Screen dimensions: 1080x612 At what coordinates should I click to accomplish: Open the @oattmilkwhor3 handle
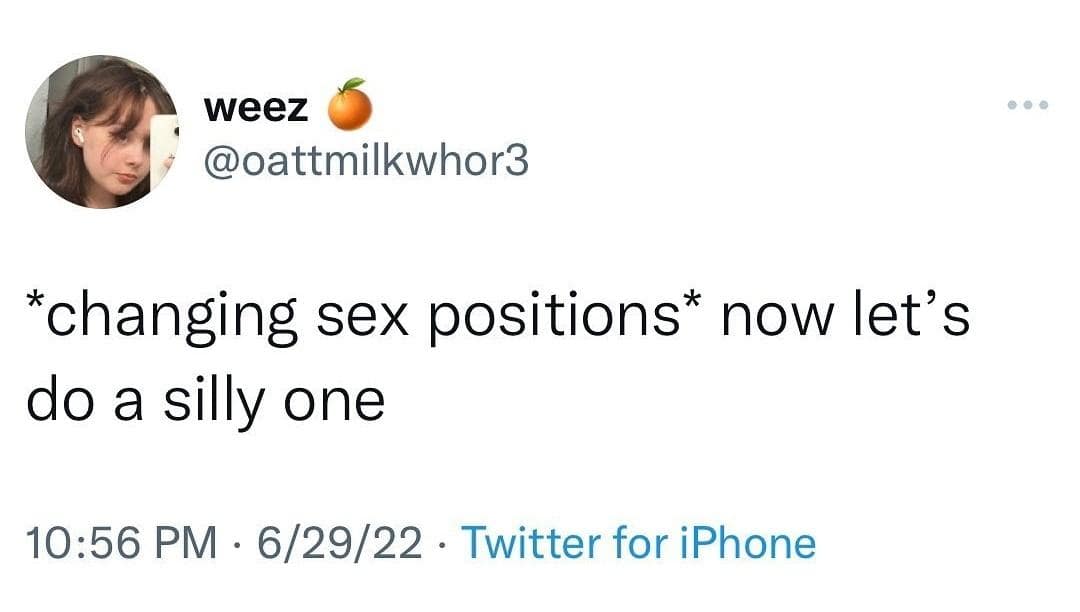pos(364,160)
